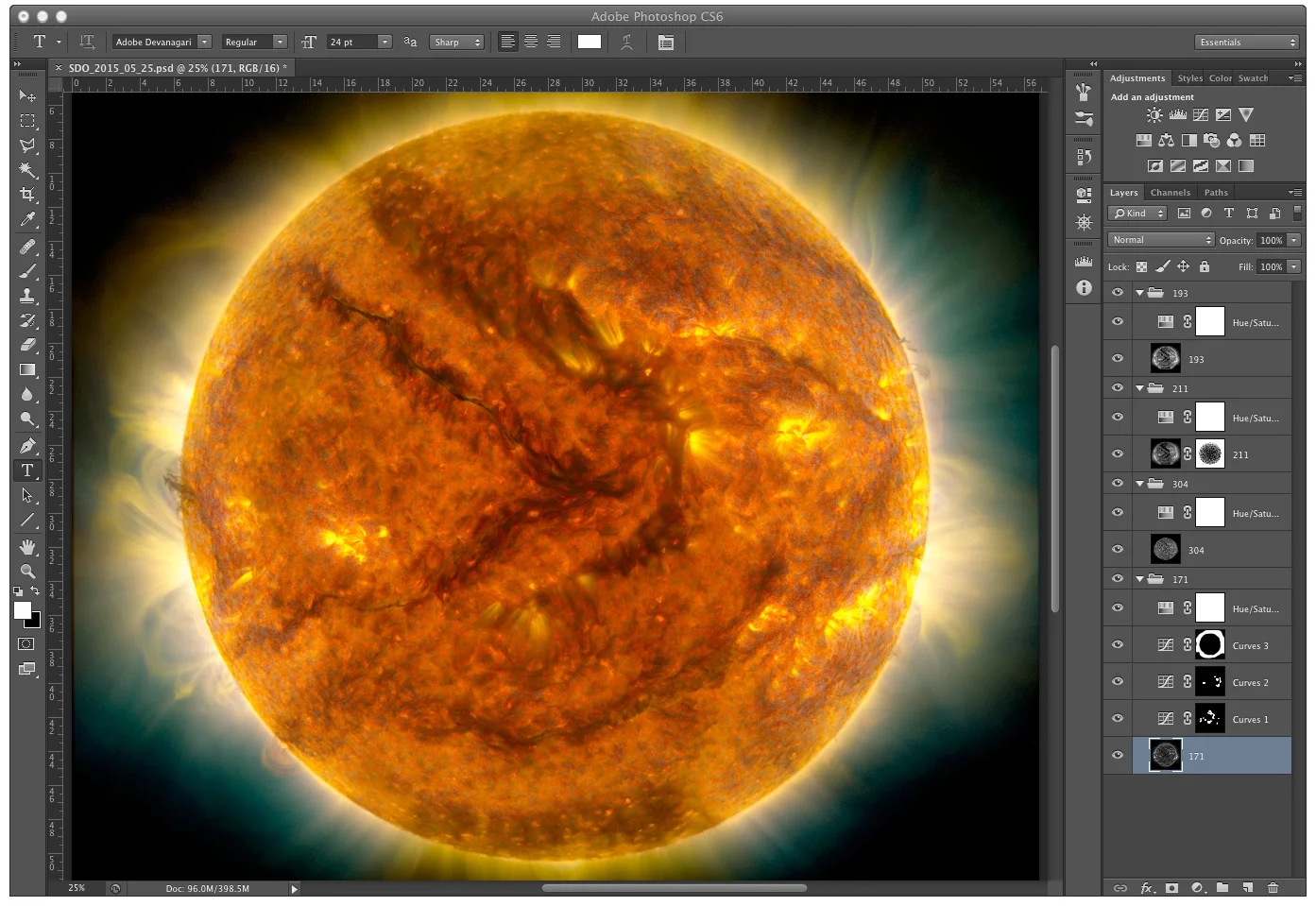
Task: Collapse the 304 layer group
Action: pos(1139,484)
